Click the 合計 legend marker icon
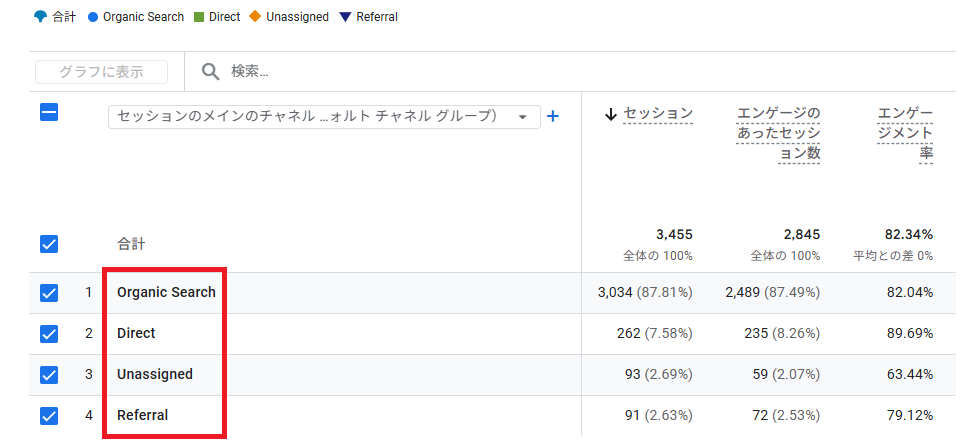Screen dimensions: 964x445 tap(41, 17)
